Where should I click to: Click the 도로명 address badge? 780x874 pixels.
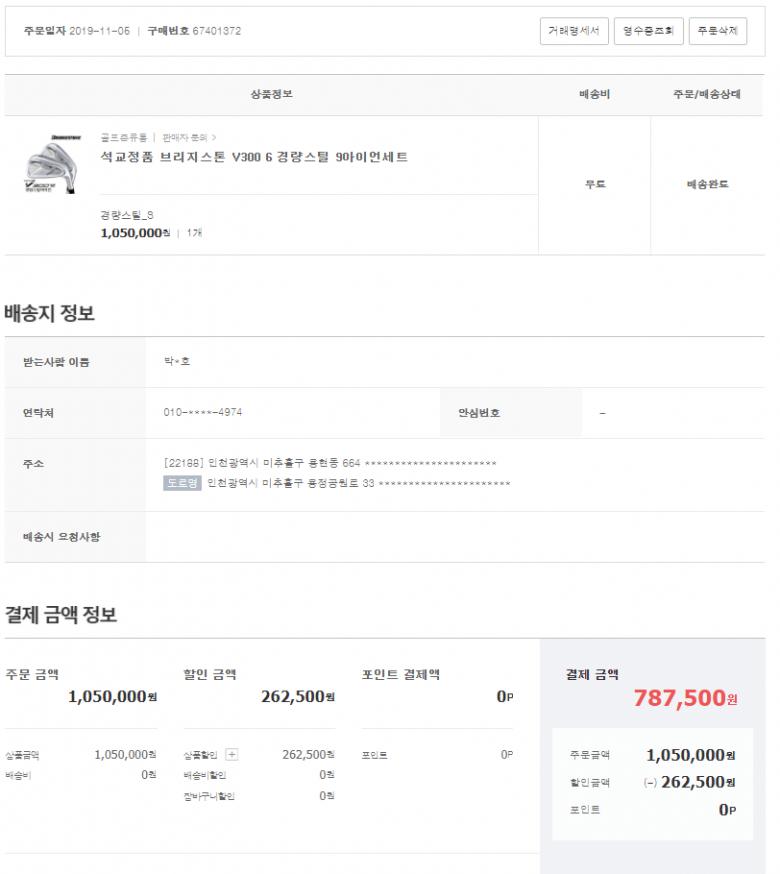[x=182, y=483]
